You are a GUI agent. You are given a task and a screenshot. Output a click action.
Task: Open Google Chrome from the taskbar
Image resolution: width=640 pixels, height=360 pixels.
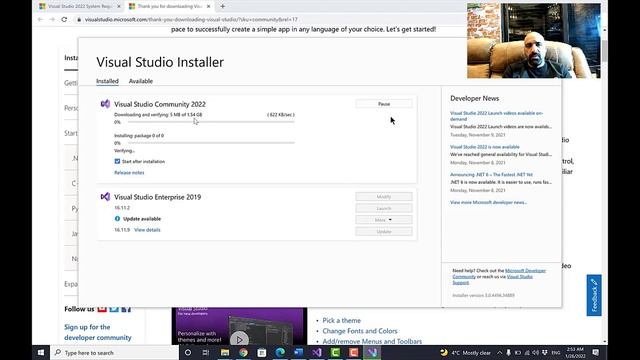[243, 353]
